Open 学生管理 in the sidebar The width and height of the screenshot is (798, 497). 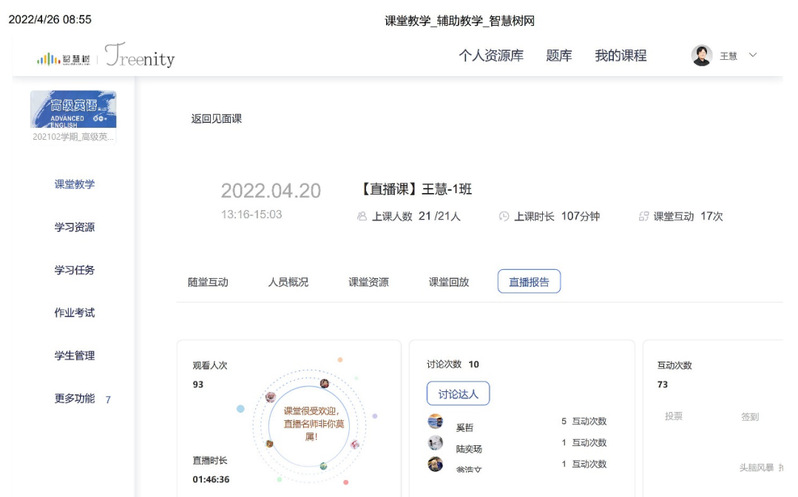[75, 356]
